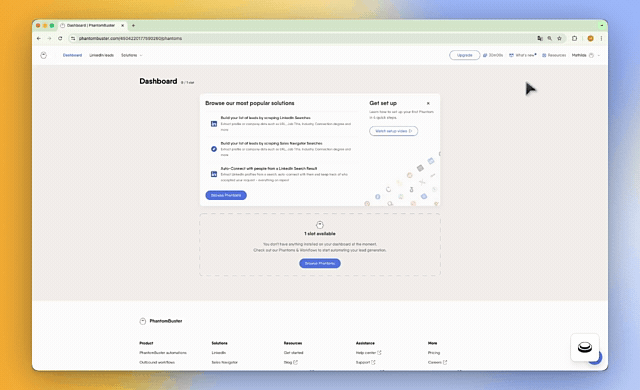640x390 pixels.
Task: Open the browser extensions icon
Action: pyautogui.click(x=574, y=38)
